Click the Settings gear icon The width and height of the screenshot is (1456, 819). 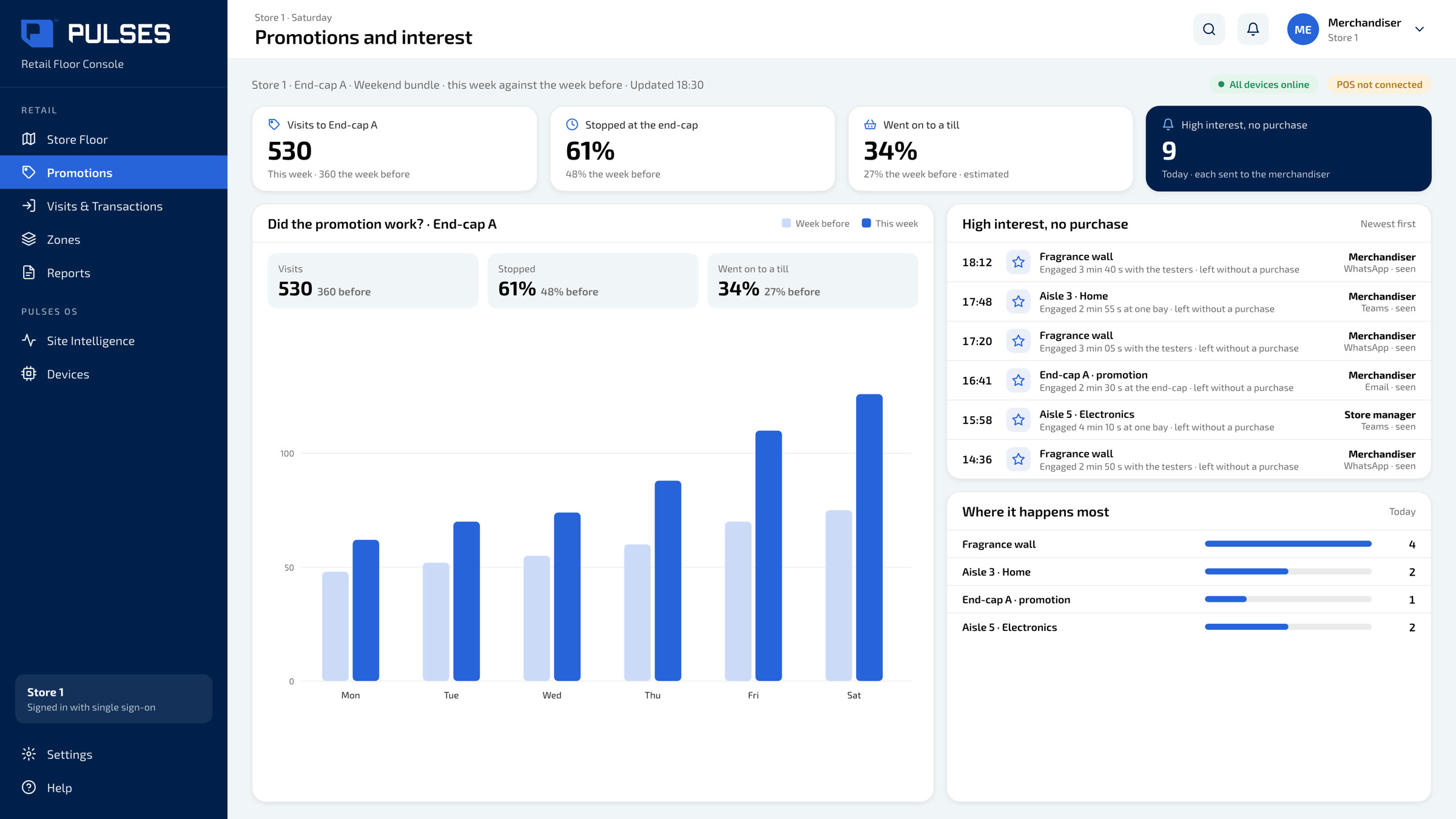(x=29, y=754)
